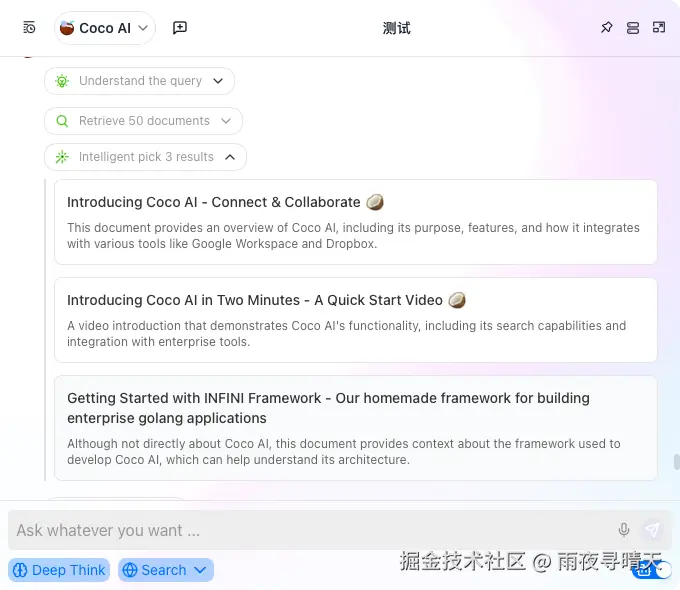Open Introducing Coco AI in Two Minutes result
Image resolution: width=680 pixels, height=590 pixels.
pyautogui.click(x=356, y=320)
